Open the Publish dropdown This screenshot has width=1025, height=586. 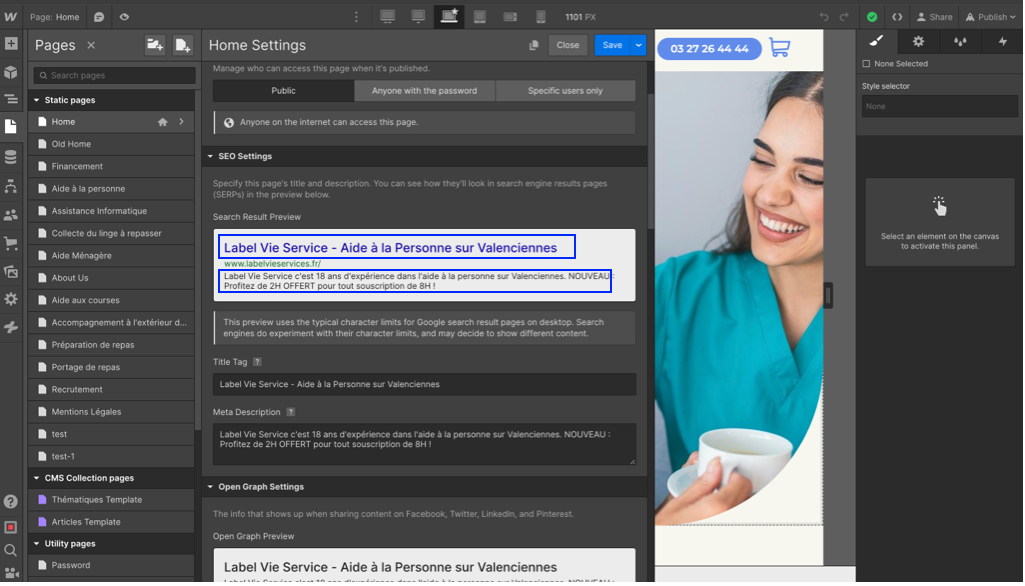pos(991,17)
